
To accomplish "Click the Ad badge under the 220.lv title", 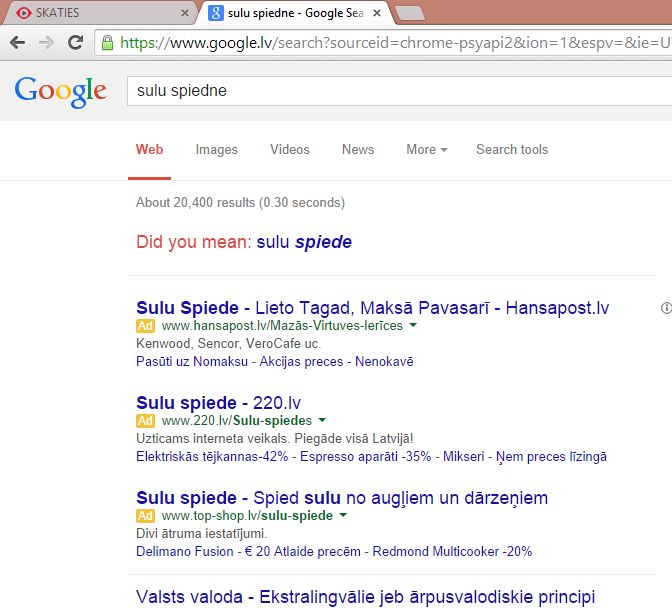I will [x=145, y=421].
